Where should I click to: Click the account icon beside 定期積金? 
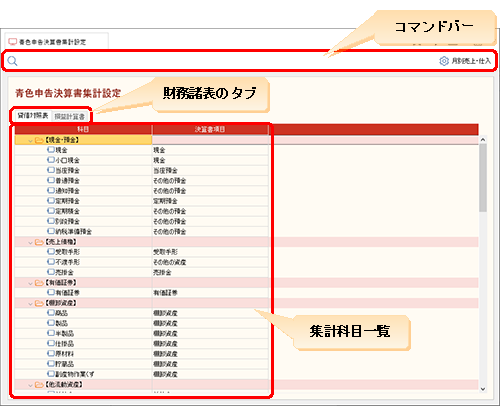click(x=51, y=211)
